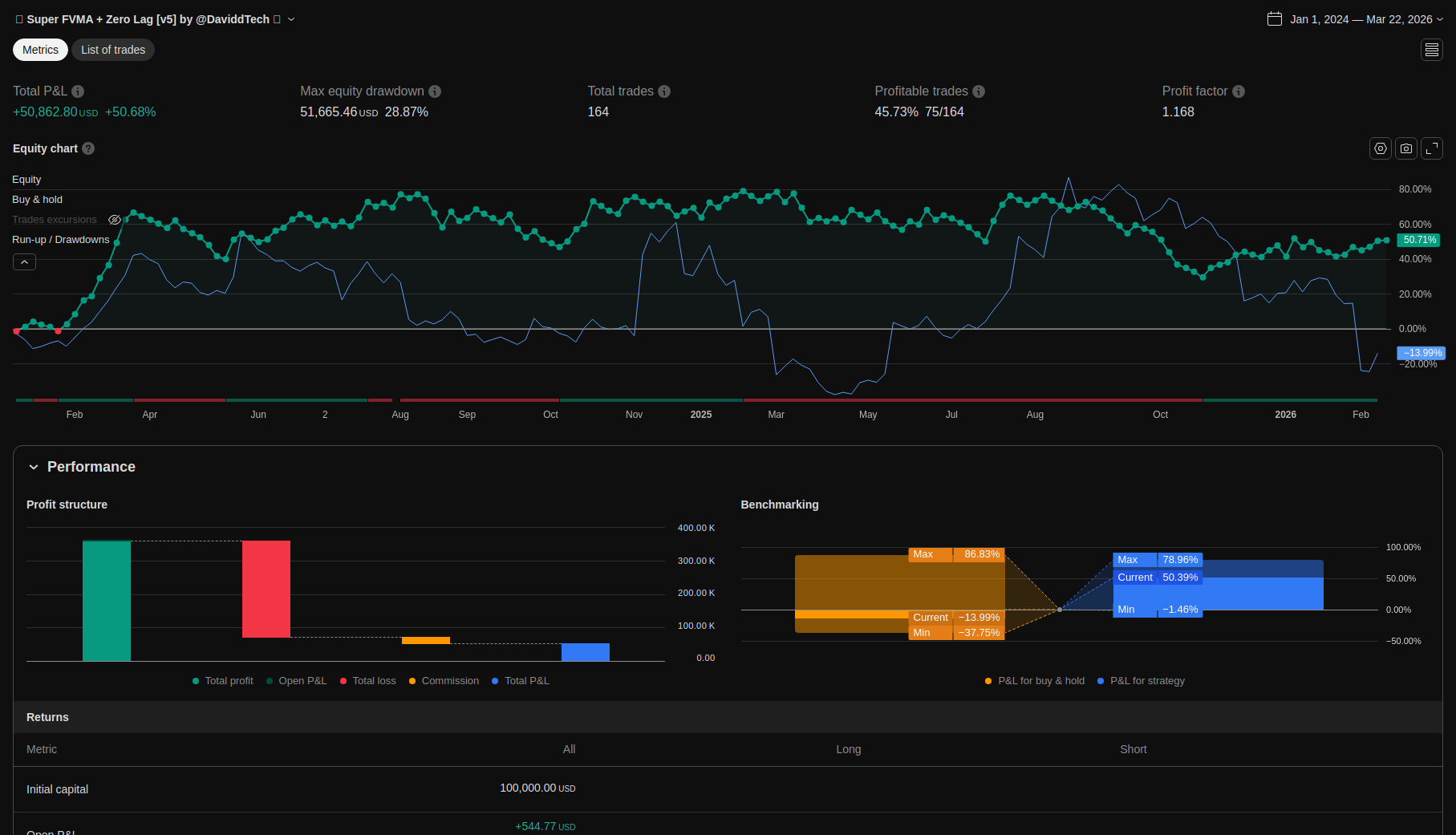Toggle the Run-up / Drawdowns series
The image size is (1456, 835).
click(61, 240)
